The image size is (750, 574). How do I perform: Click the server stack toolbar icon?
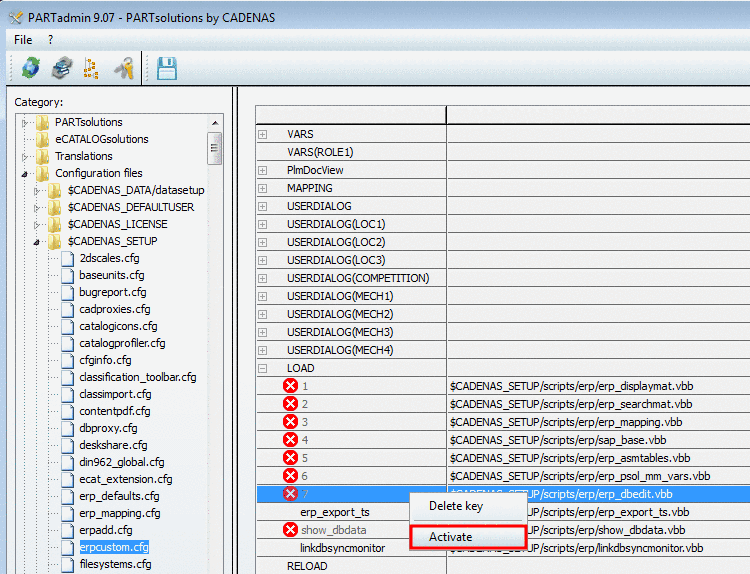coord(62,68)
